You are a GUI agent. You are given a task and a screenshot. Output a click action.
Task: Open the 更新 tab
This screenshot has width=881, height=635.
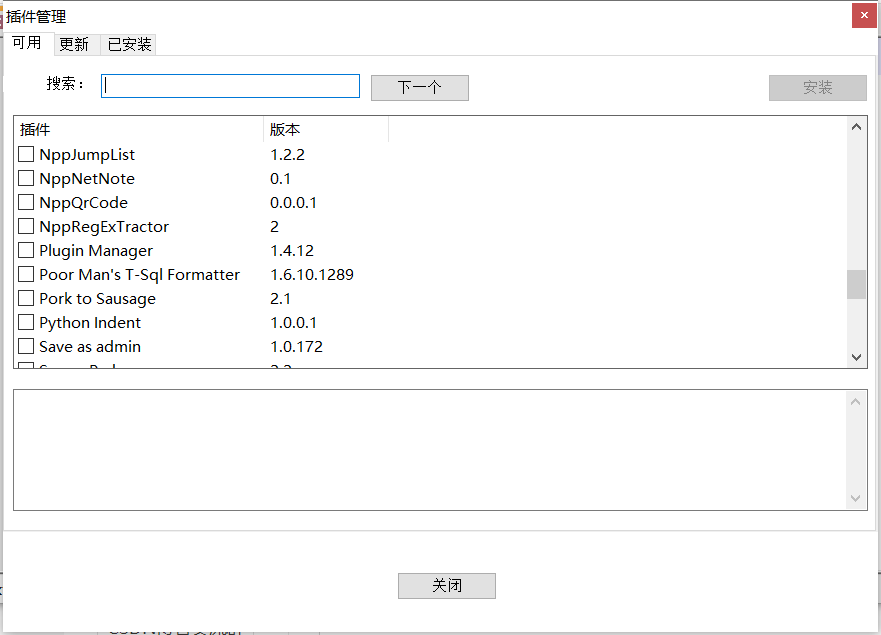click(77, 44)
